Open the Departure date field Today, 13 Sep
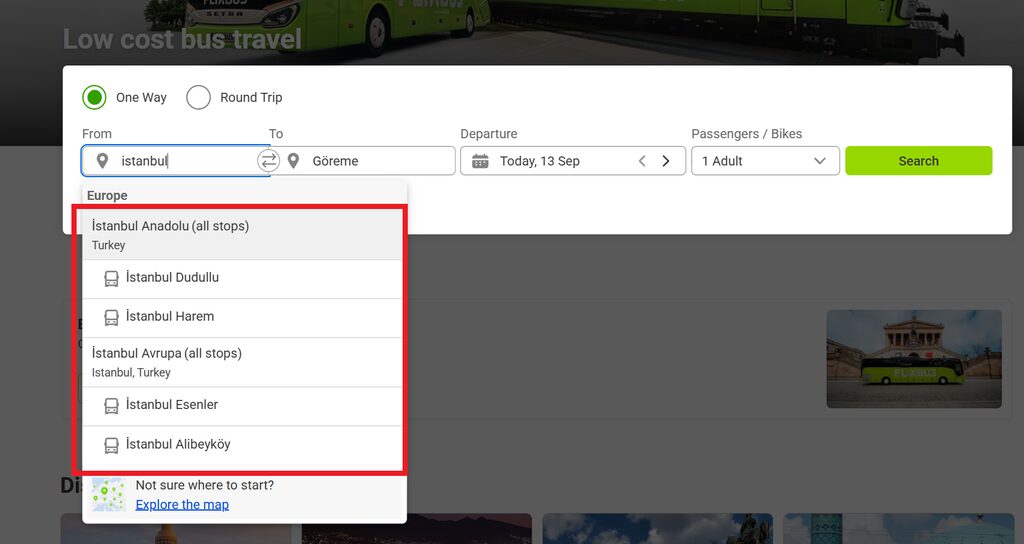The width and height of the screenshot is (1024, 544). click(x=573, y=161)
